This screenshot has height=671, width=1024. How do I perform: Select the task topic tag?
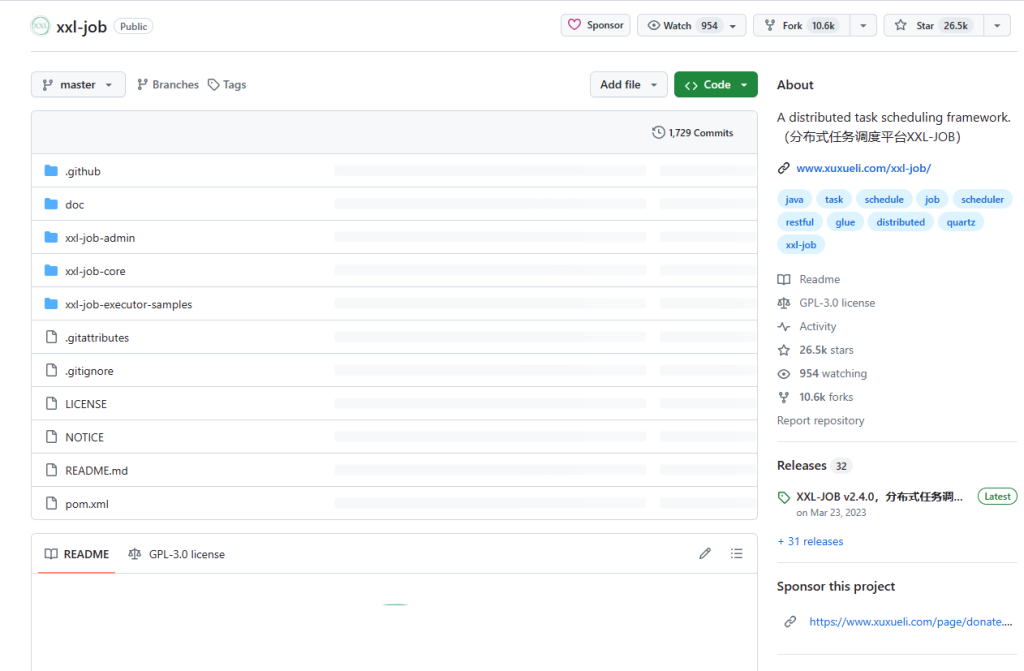pos(834,199)
